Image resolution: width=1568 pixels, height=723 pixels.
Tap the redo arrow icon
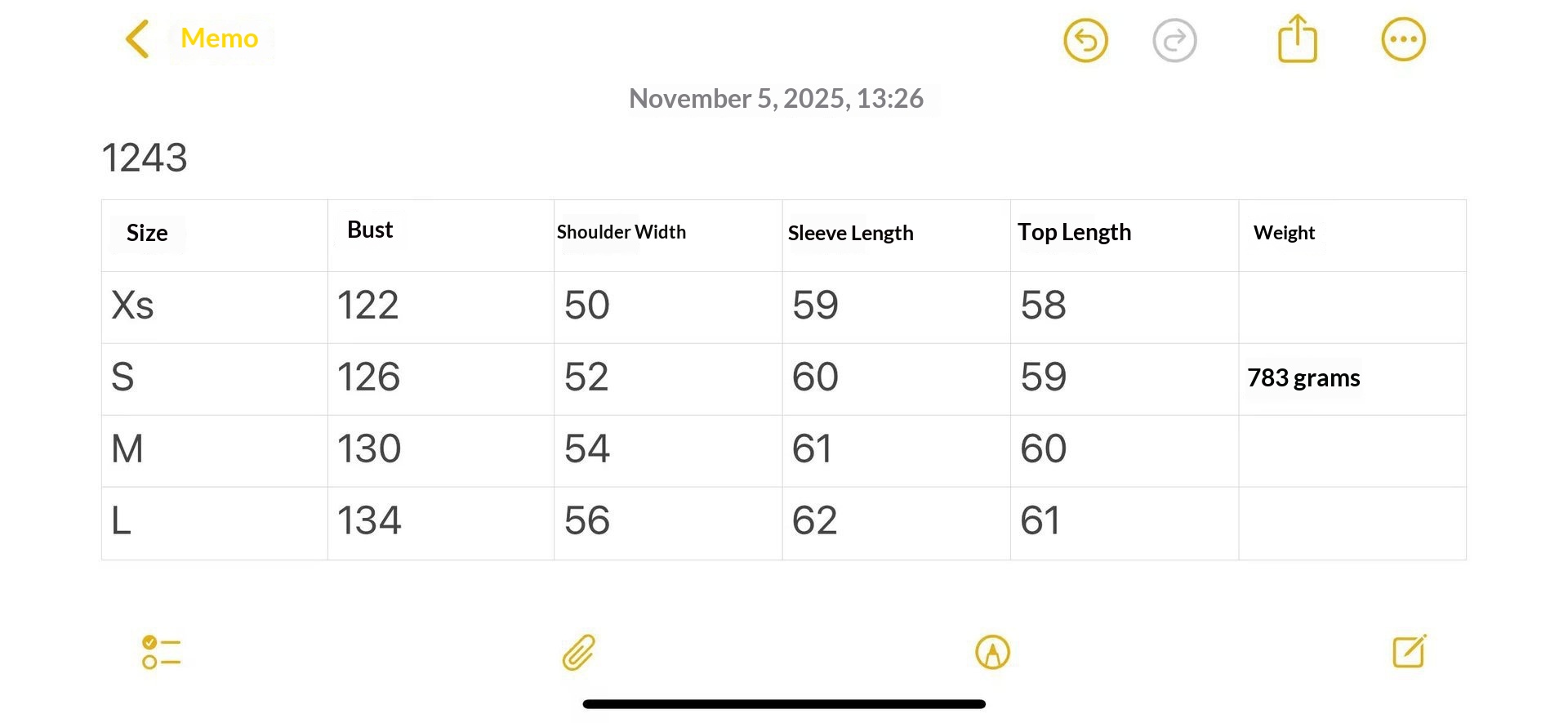tap(1174, 40)
